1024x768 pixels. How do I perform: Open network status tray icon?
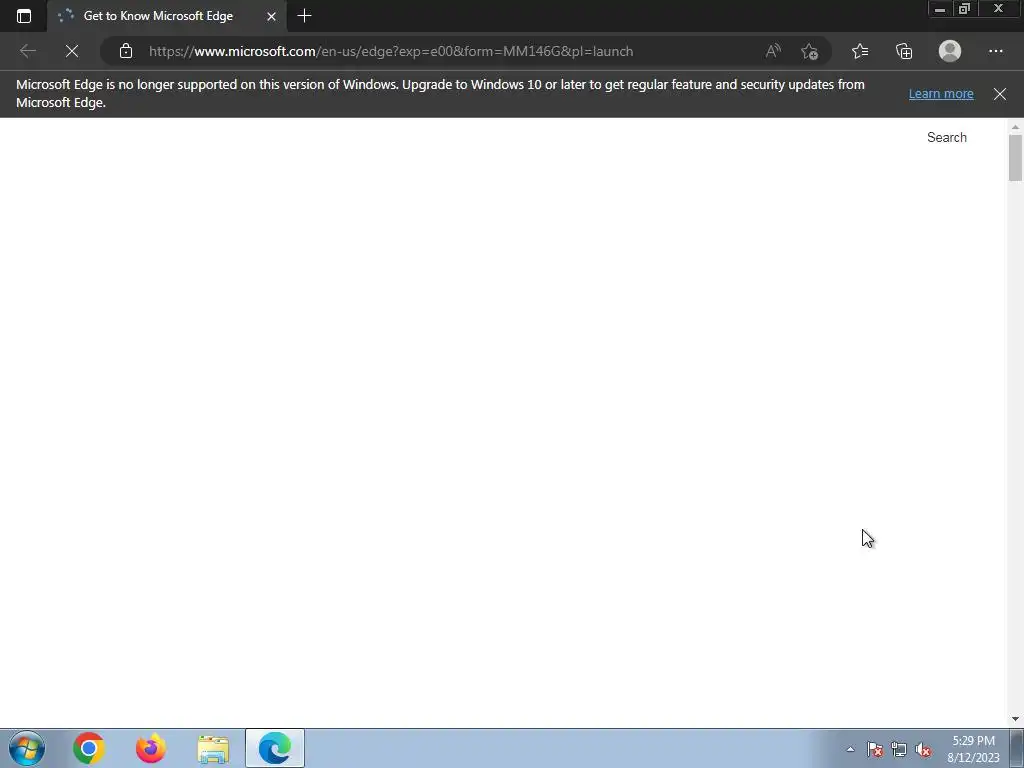pos(899,749)
